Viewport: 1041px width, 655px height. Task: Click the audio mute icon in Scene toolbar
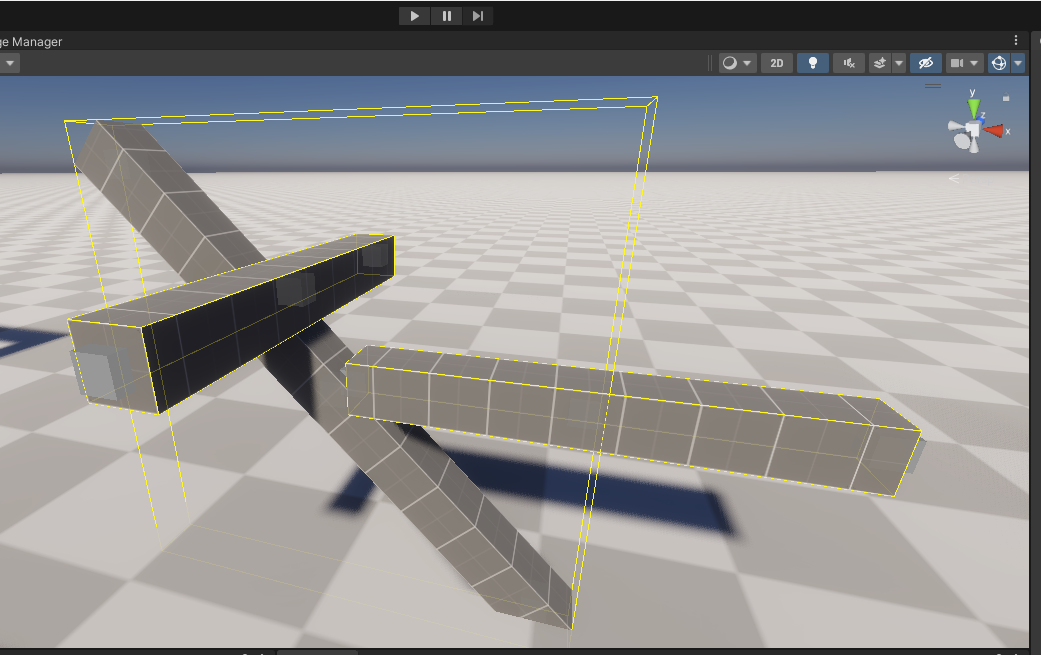coord(847,62)
